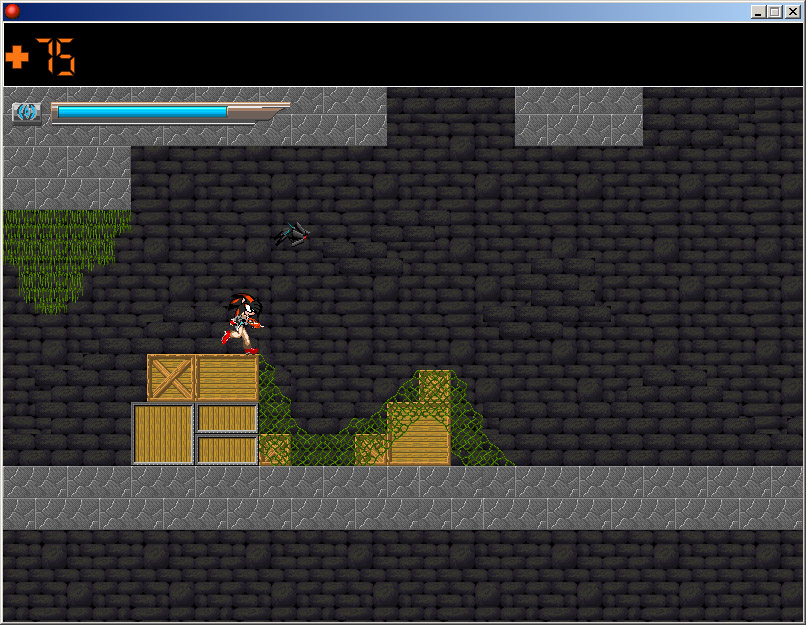Close the game window
Image resolution: width=806 pixels, height=625 pixels.
(x=792, y=11)
